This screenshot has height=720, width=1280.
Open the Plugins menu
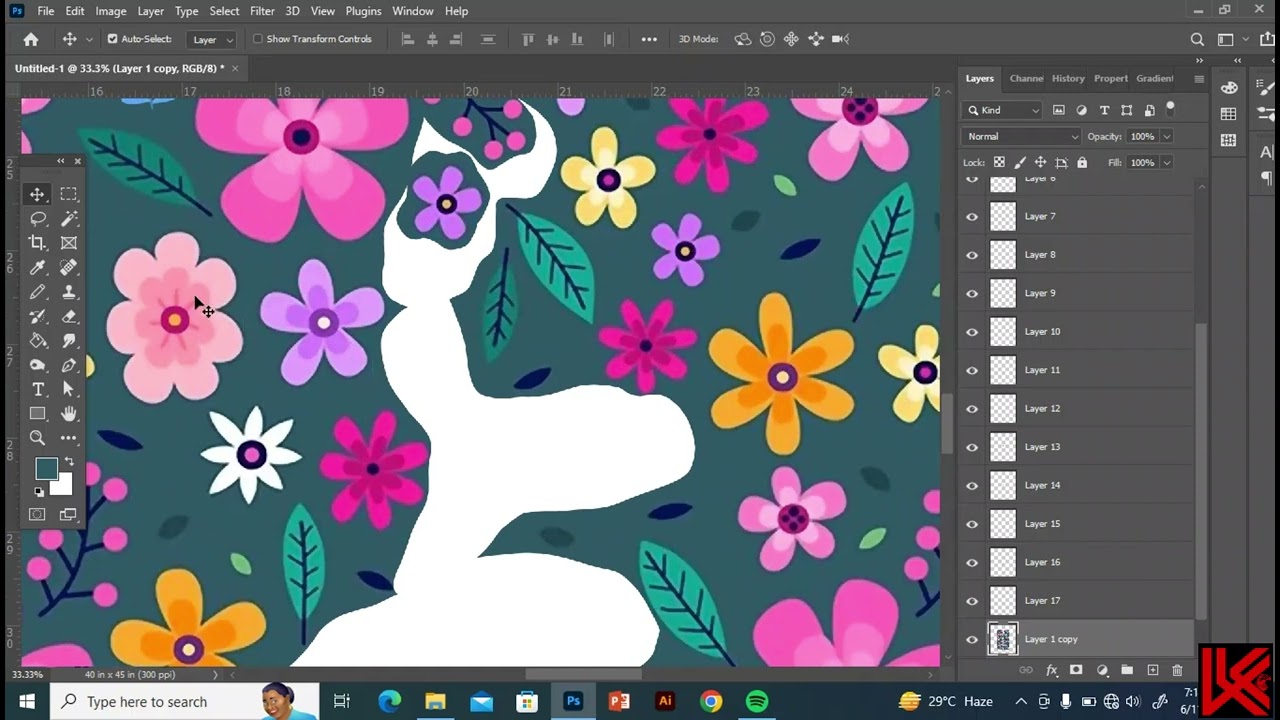pyautogui.click(x=363, y=11)
